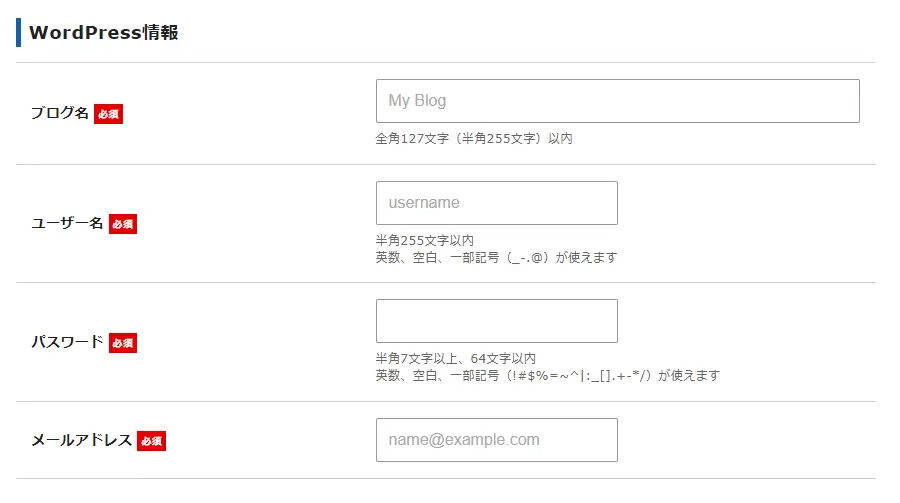Screen dimensions: 900x503
Task: Click the ユーザー名 field label
Action: coord(67,224)
